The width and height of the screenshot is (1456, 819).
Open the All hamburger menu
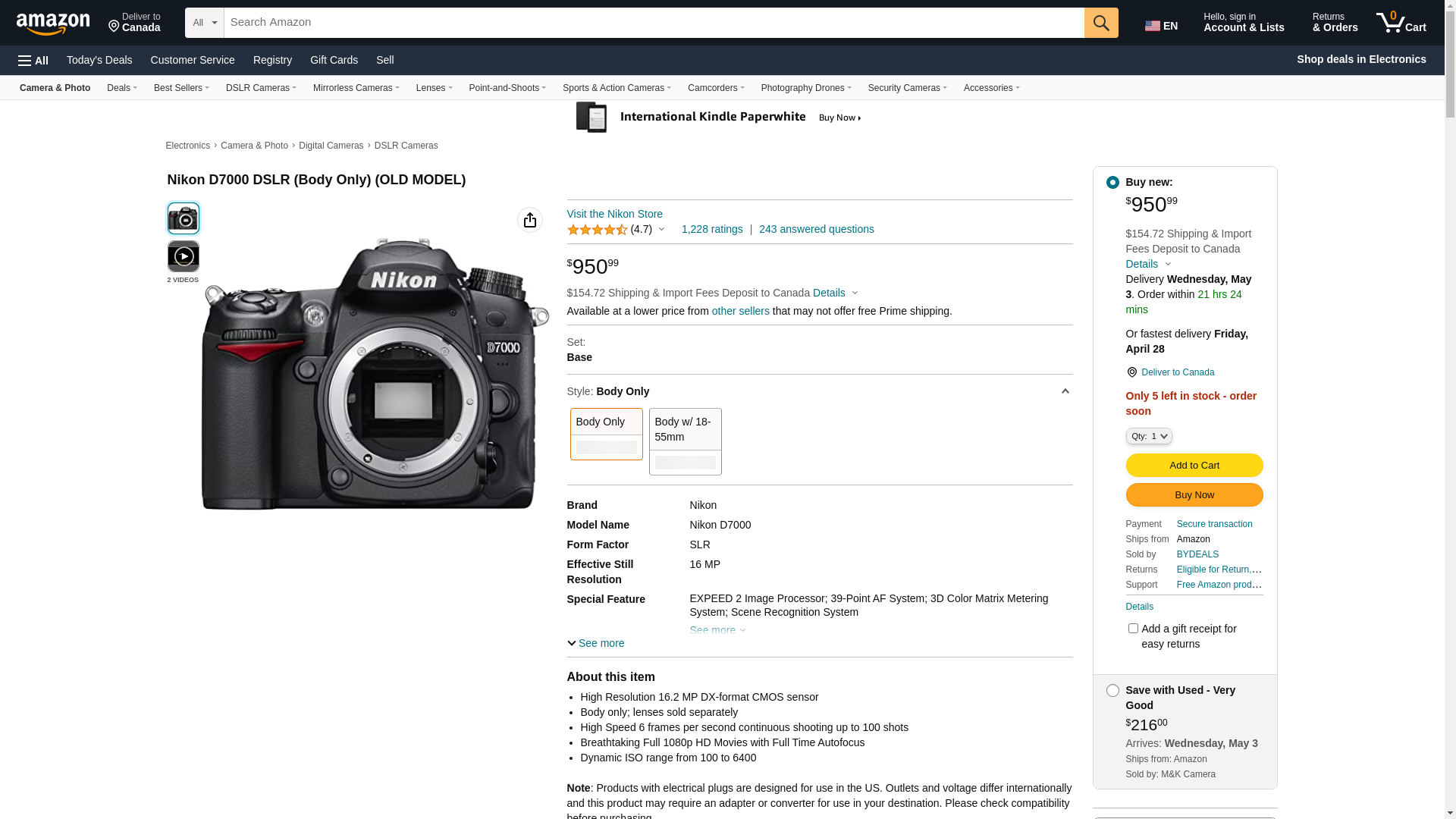coord(33,60)
